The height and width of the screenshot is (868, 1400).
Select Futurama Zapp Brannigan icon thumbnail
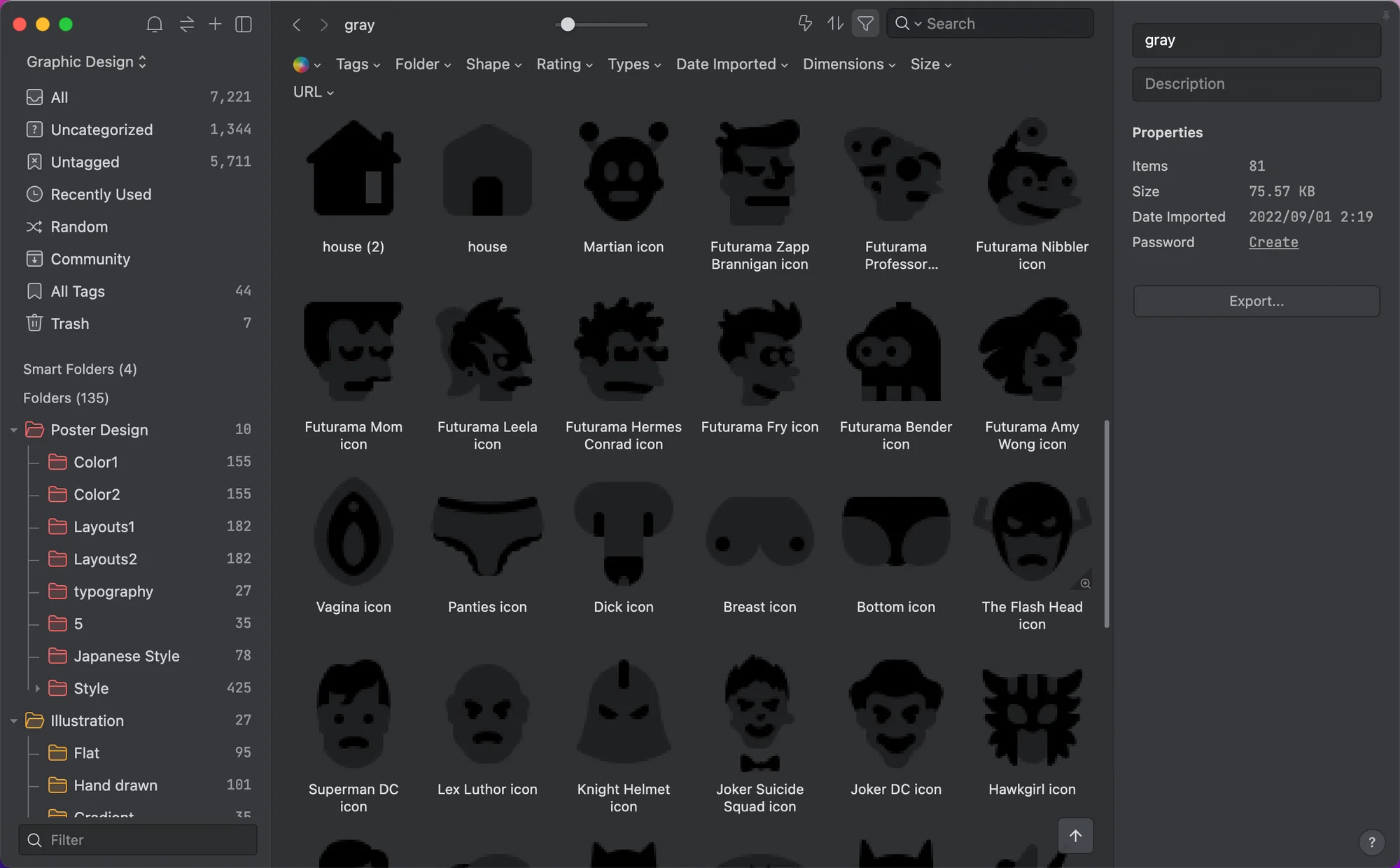759,171
